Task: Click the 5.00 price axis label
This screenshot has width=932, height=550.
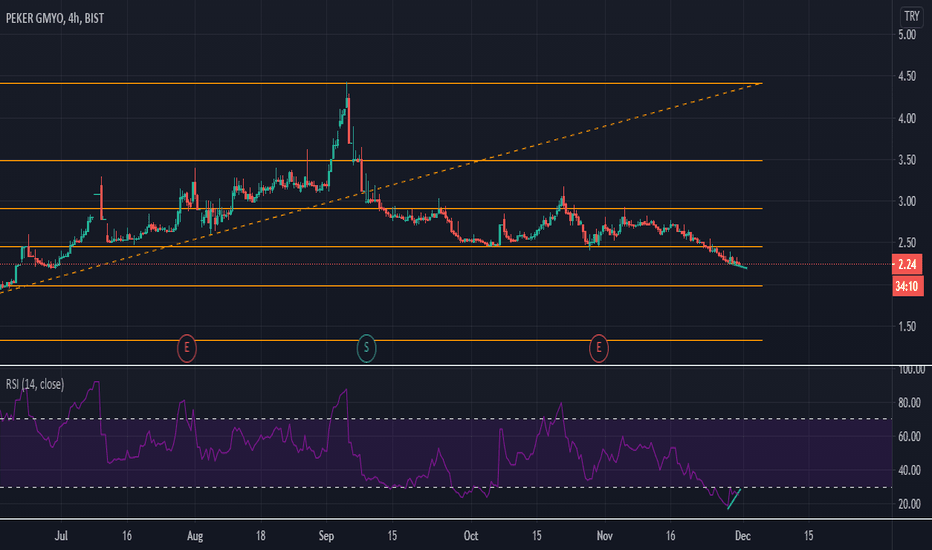Action: point(907,34)
